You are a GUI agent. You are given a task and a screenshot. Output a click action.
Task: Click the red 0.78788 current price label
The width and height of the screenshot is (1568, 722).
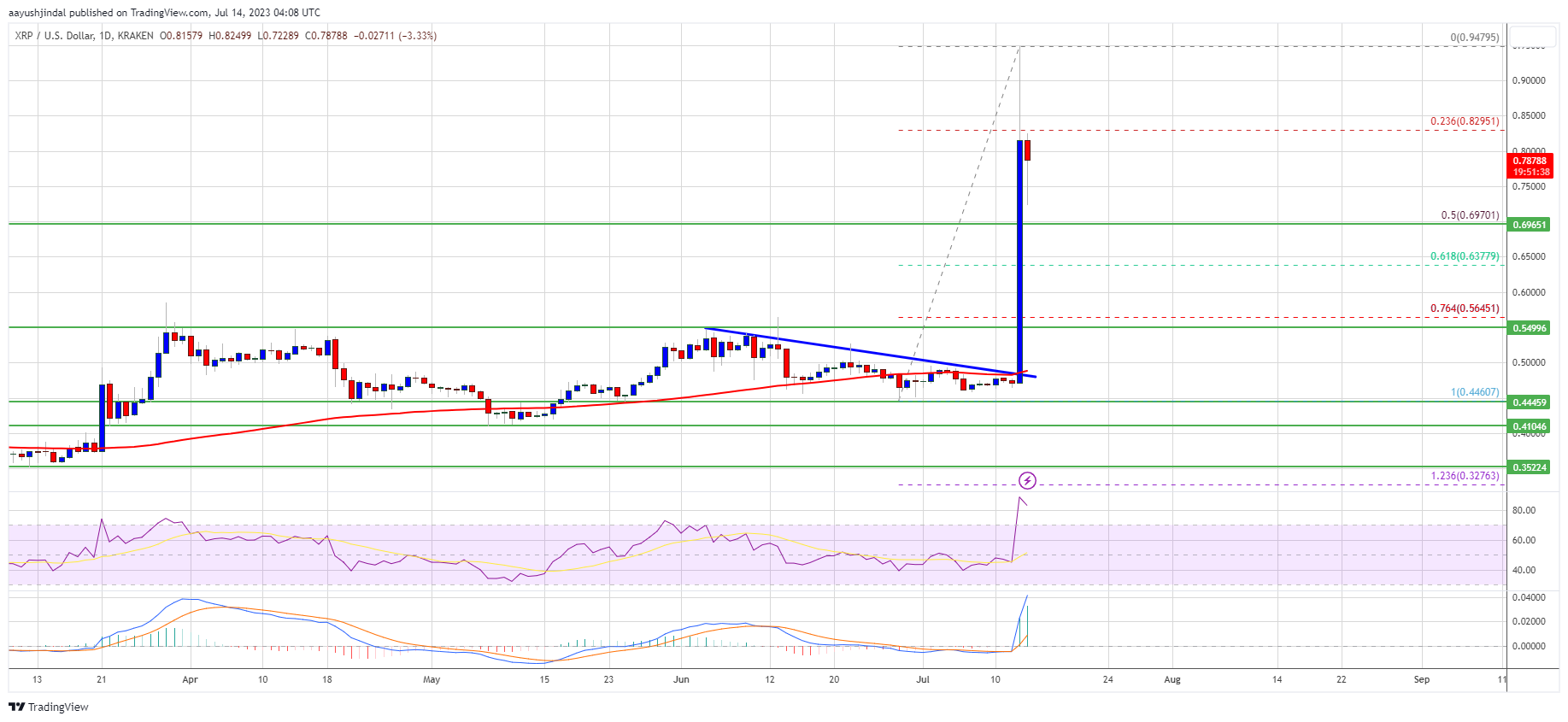tap(1530, 166)
